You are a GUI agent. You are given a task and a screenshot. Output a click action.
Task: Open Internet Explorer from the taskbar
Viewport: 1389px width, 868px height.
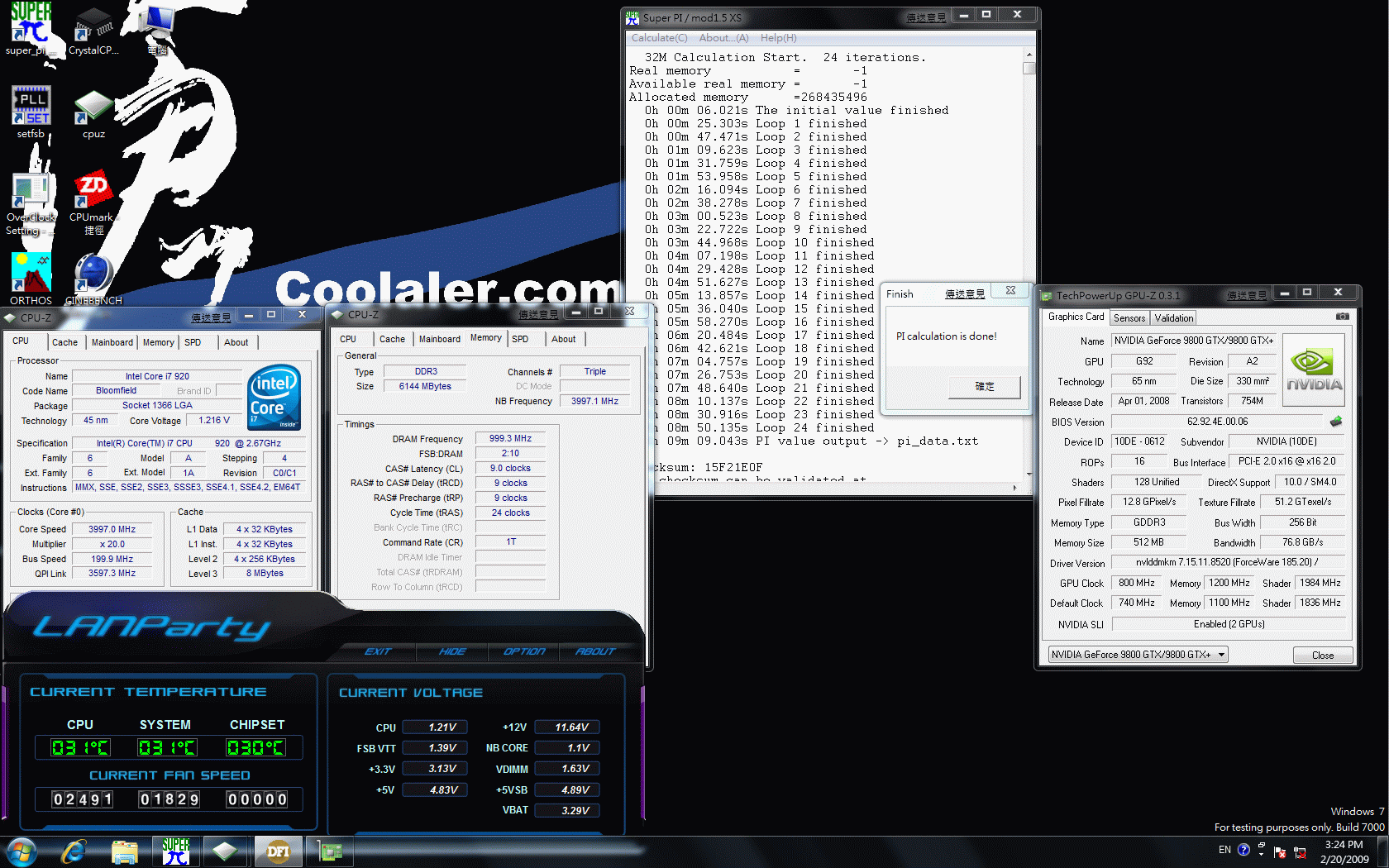(74, 851)
